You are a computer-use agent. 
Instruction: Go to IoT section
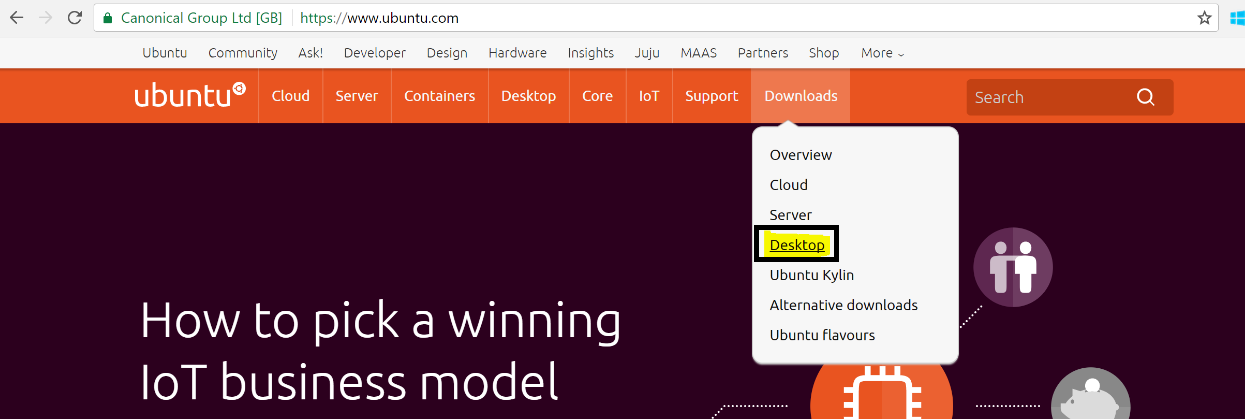point(649,96)
